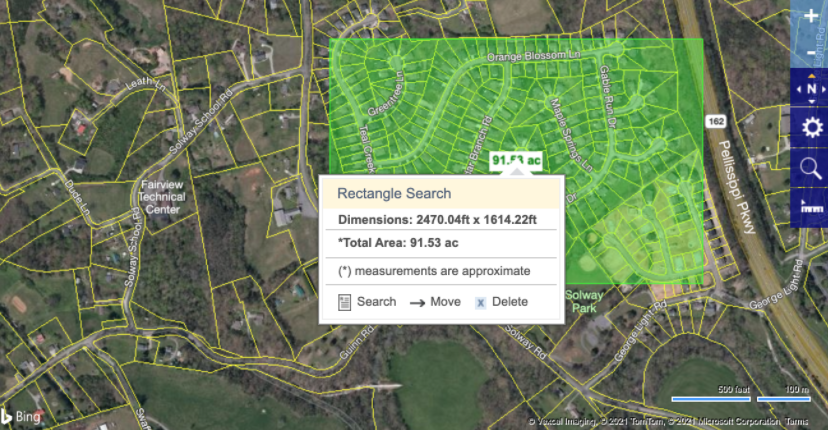Image resolution: width=828 pixels, height=430 pixels.
Task: Click the Teal Creek street label
Action: [366, 149]
